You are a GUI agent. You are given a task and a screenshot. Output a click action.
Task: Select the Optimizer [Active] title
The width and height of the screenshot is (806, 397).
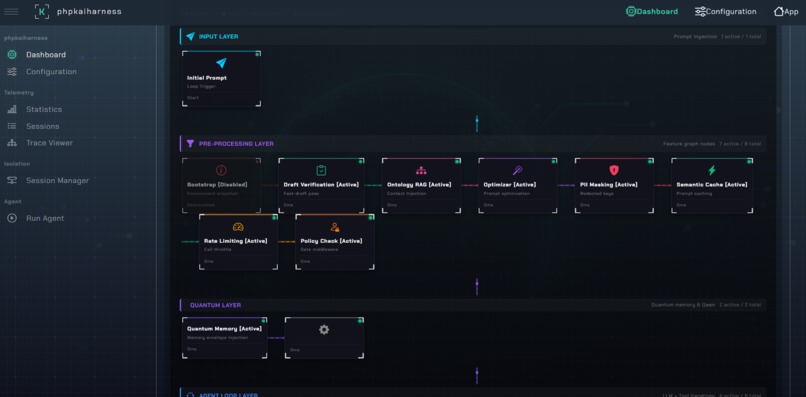click(x=509, y=185)
